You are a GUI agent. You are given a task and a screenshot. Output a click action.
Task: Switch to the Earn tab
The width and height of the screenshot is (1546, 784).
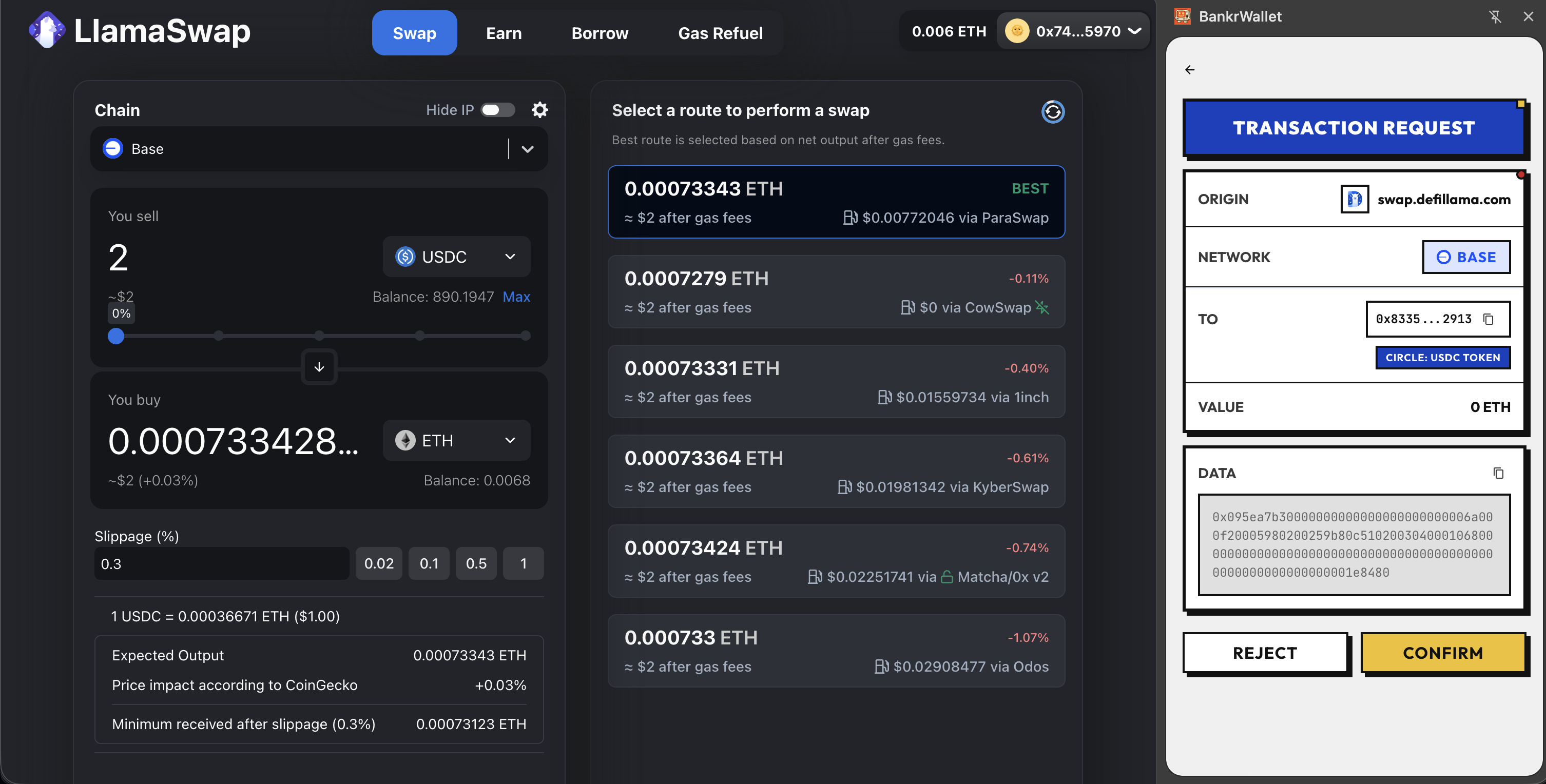(504, 33)
